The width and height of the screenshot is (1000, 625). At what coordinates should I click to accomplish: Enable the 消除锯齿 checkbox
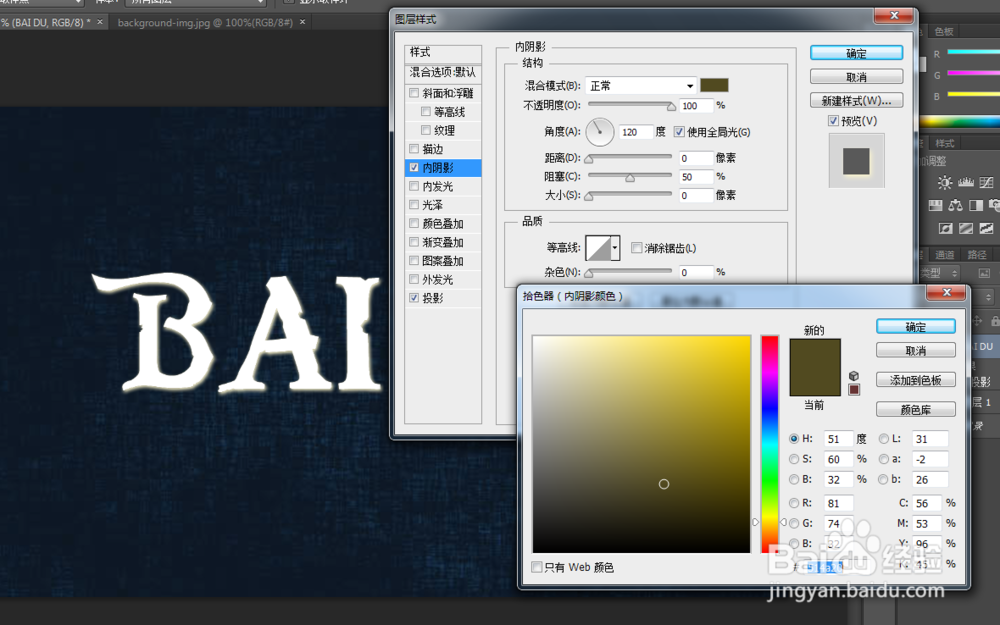click(636, 248)
